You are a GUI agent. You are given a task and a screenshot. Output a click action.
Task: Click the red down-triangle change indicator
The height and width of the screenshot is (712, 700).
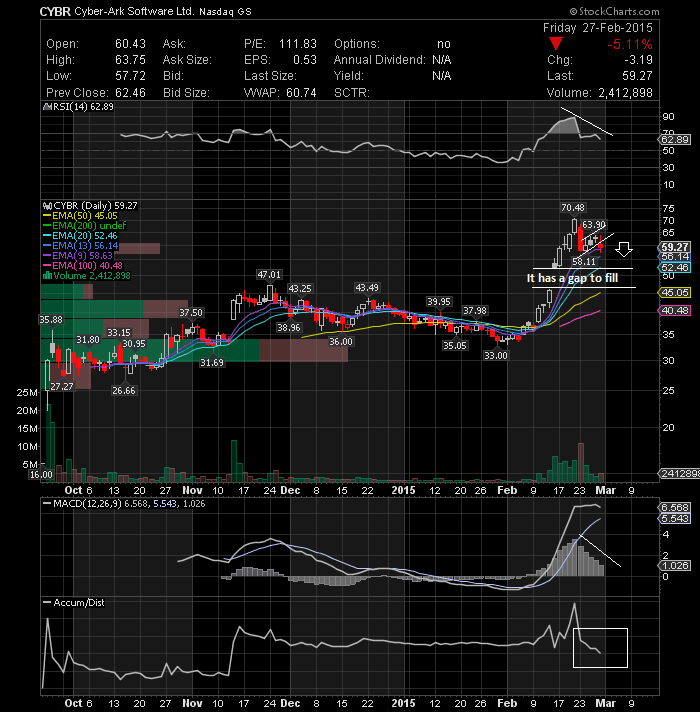[556, 44]
